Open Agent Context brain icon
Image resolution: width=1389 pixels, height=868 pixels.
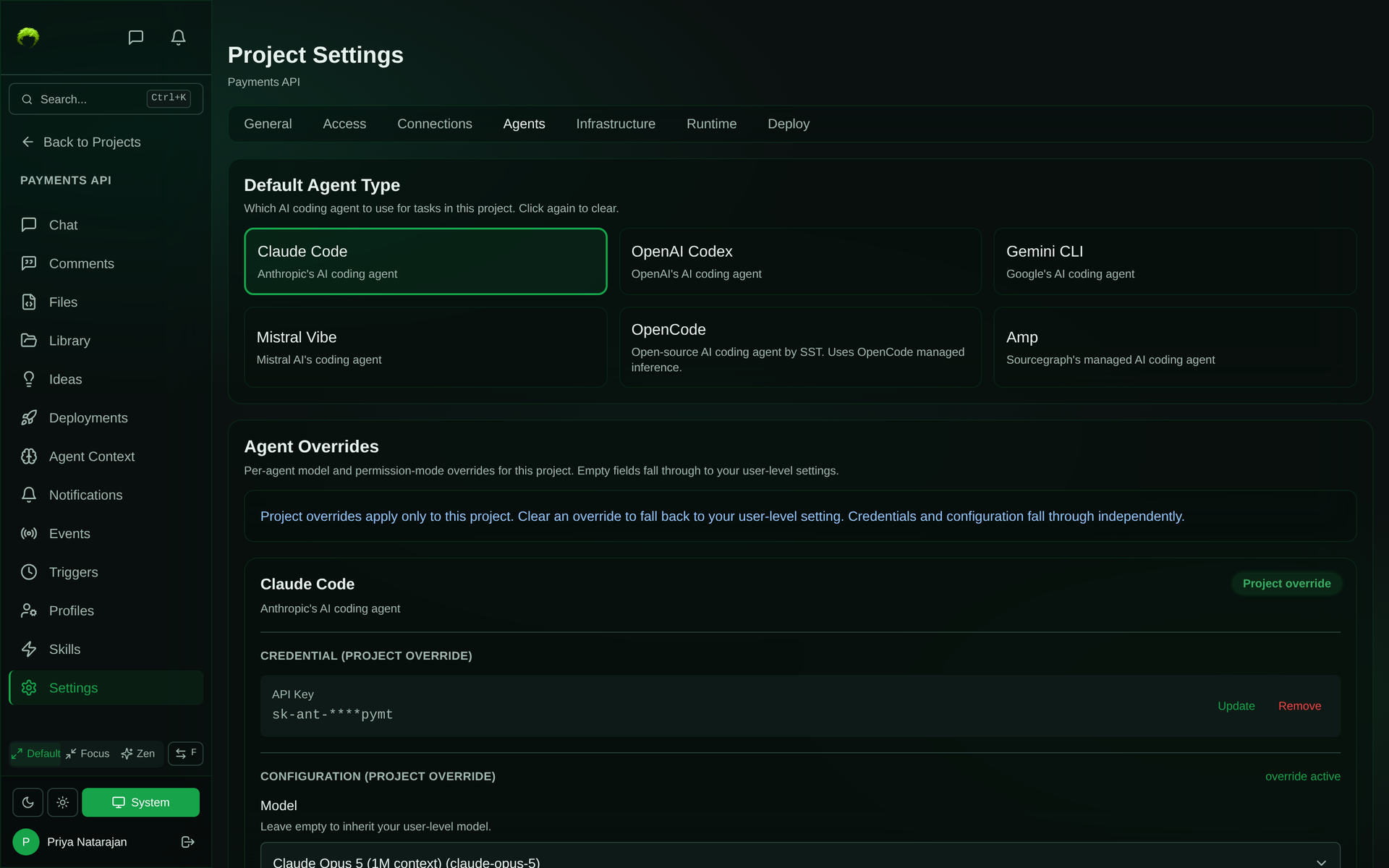(29, 456)
